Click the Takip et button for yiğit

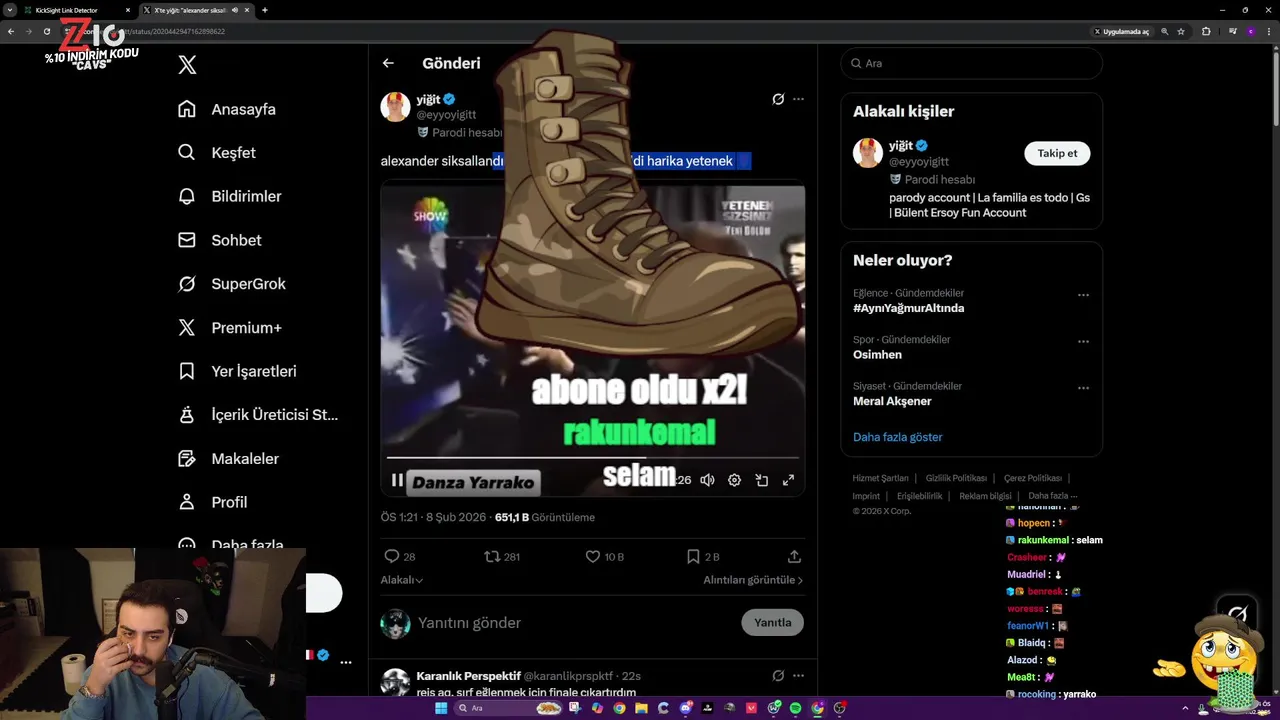click(1057, 153)
